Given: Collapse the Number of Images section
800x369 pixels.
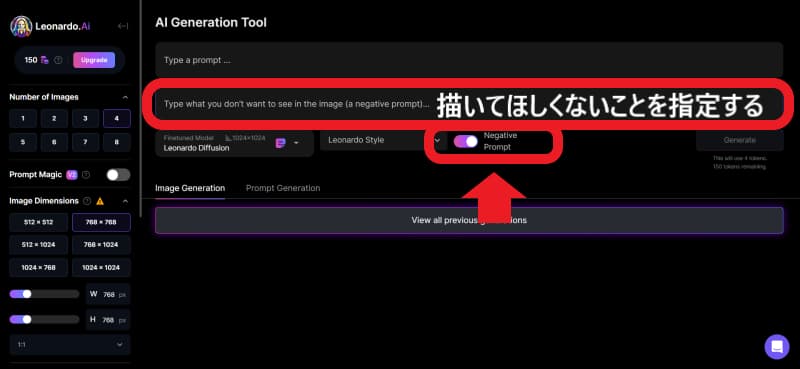Looking at the screenshot, I should [x=125, y=97].
